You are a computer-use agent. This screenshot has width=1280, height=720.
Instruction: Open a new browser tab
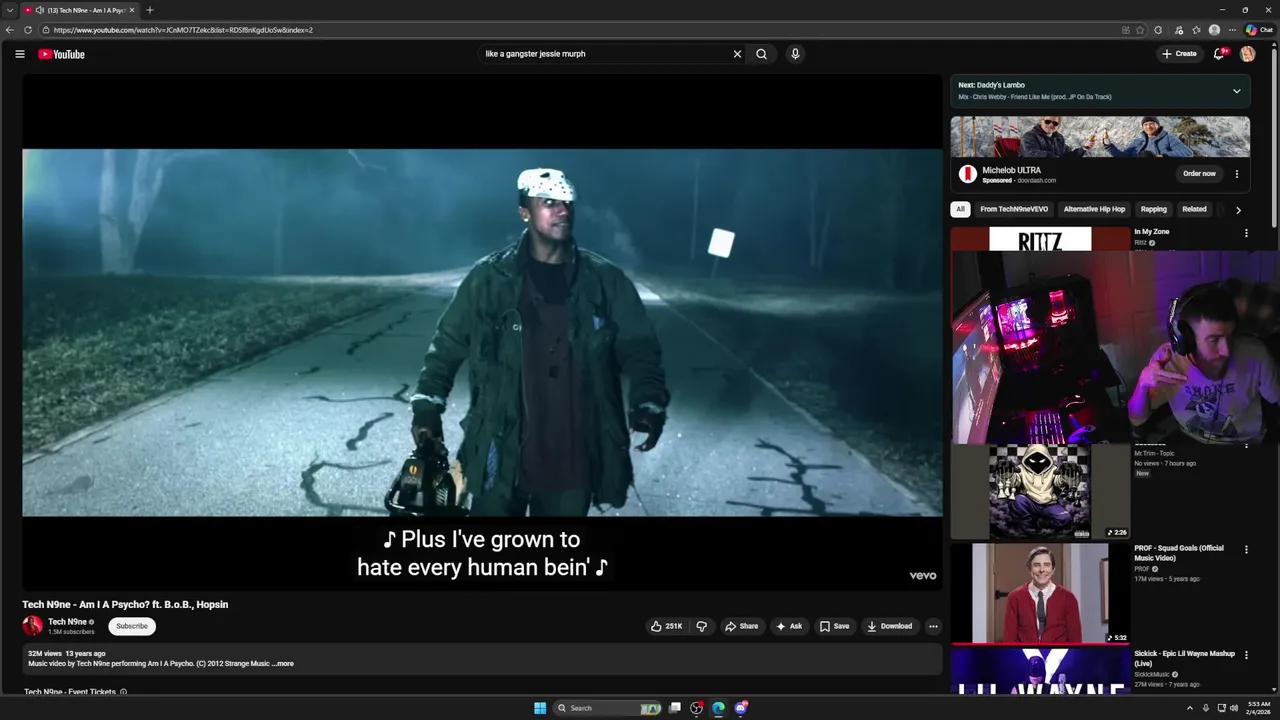point(150,10)
